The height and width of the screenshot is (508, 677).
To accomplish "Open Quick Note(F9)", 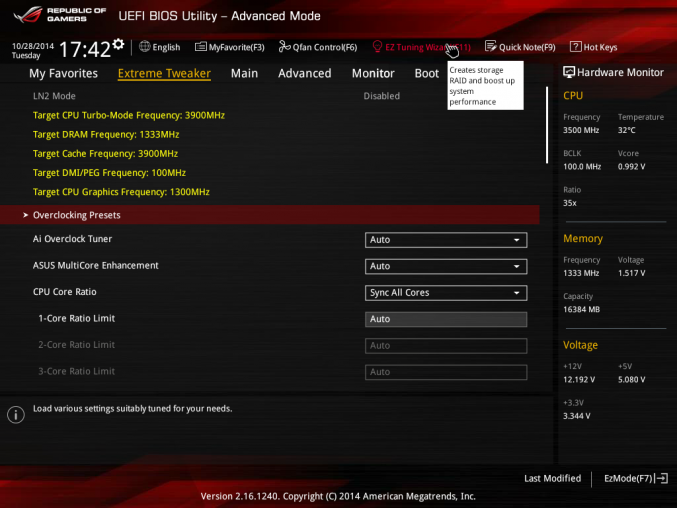I will point(527,47).
